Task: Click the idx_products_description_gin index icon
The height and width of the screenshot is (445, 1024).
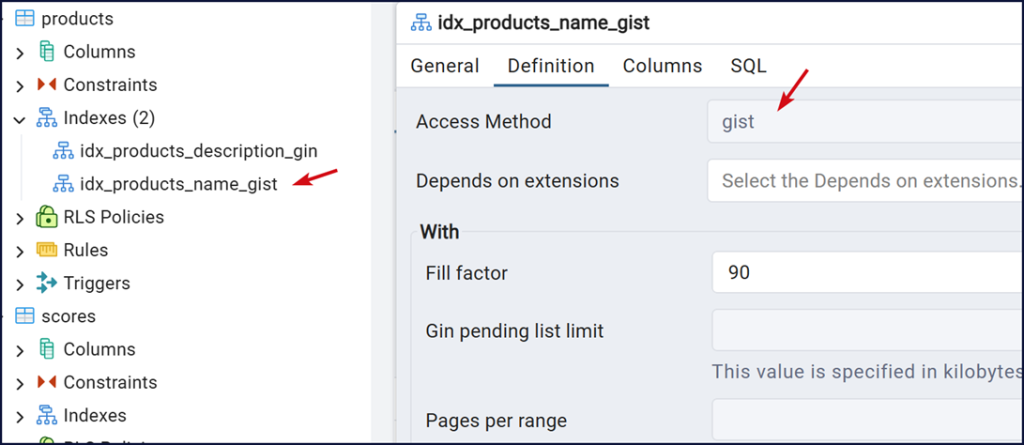Action: click(64, 151)
